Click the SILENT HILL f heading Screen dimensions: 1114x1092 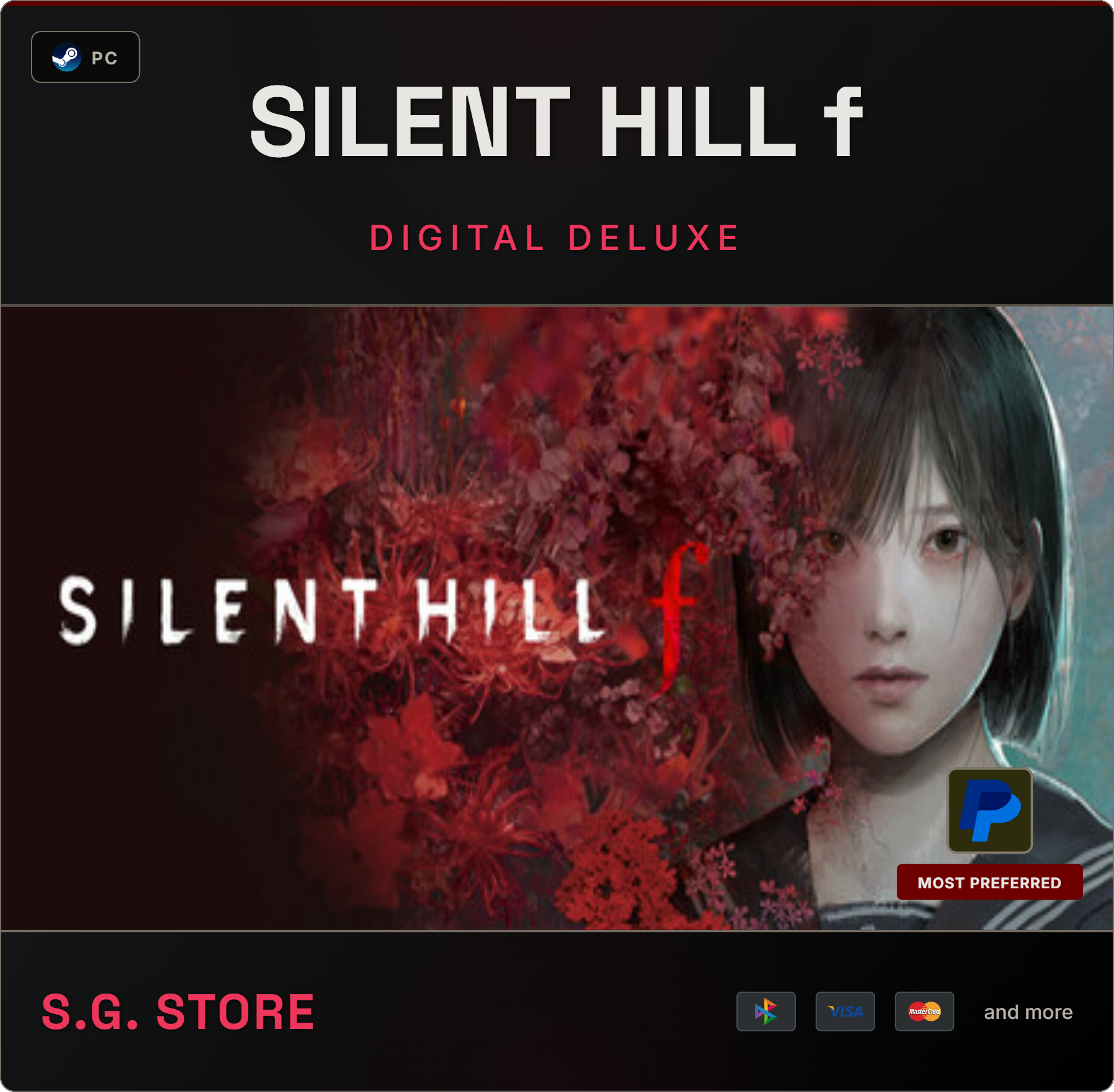point(556,121)
